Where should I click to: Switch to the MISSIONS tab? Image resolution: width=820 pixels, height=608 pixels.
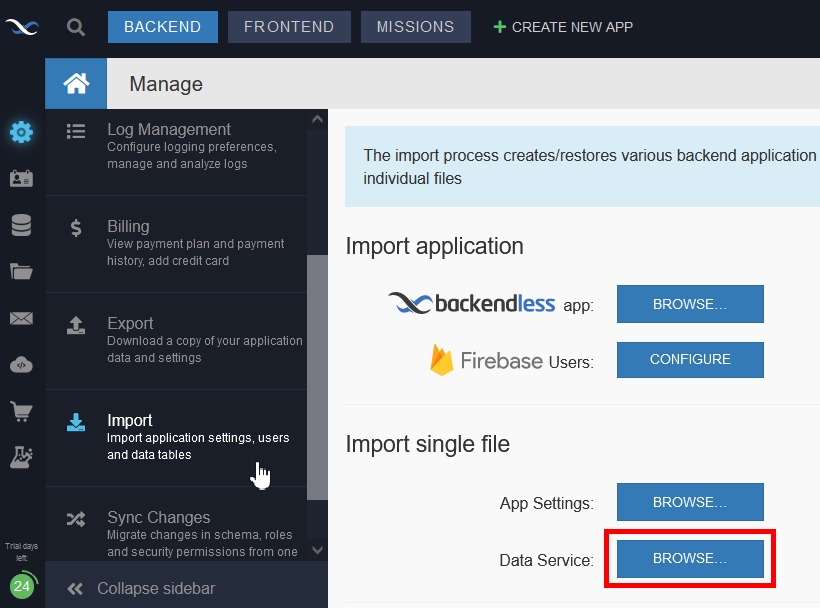coord(416,27)
